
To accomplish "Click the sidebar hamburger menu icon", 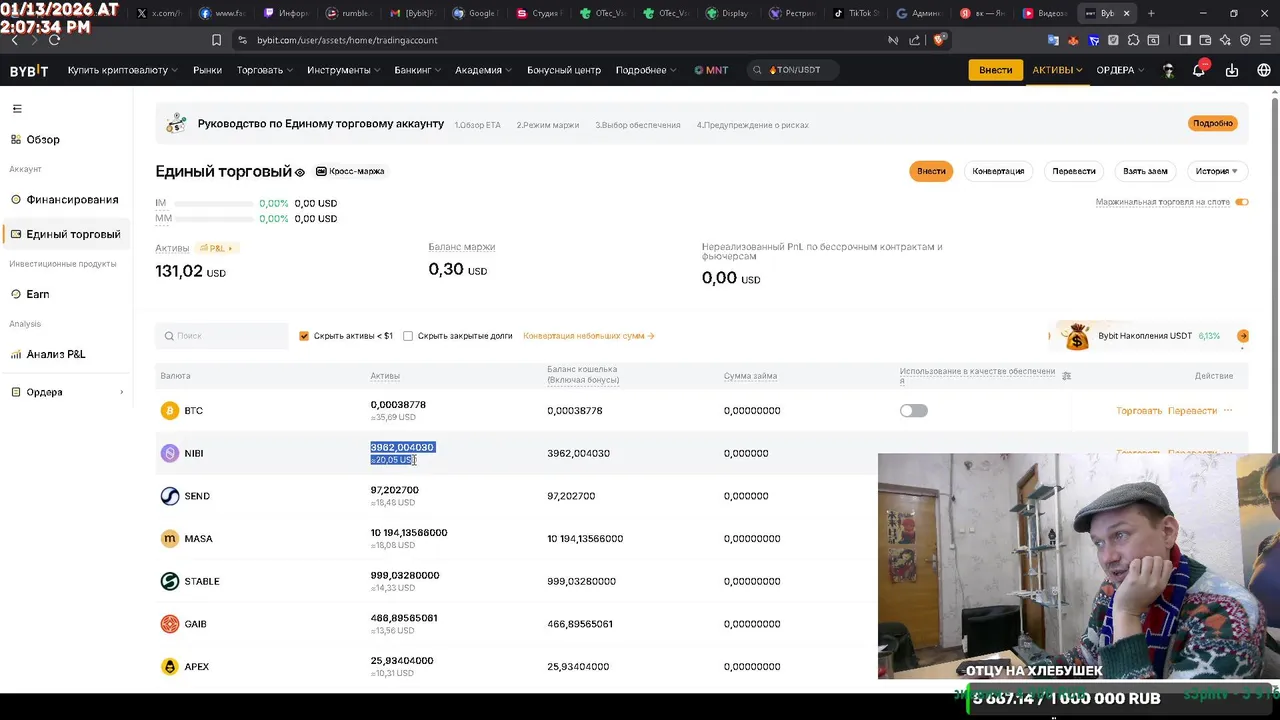I will tap(17, 108).
